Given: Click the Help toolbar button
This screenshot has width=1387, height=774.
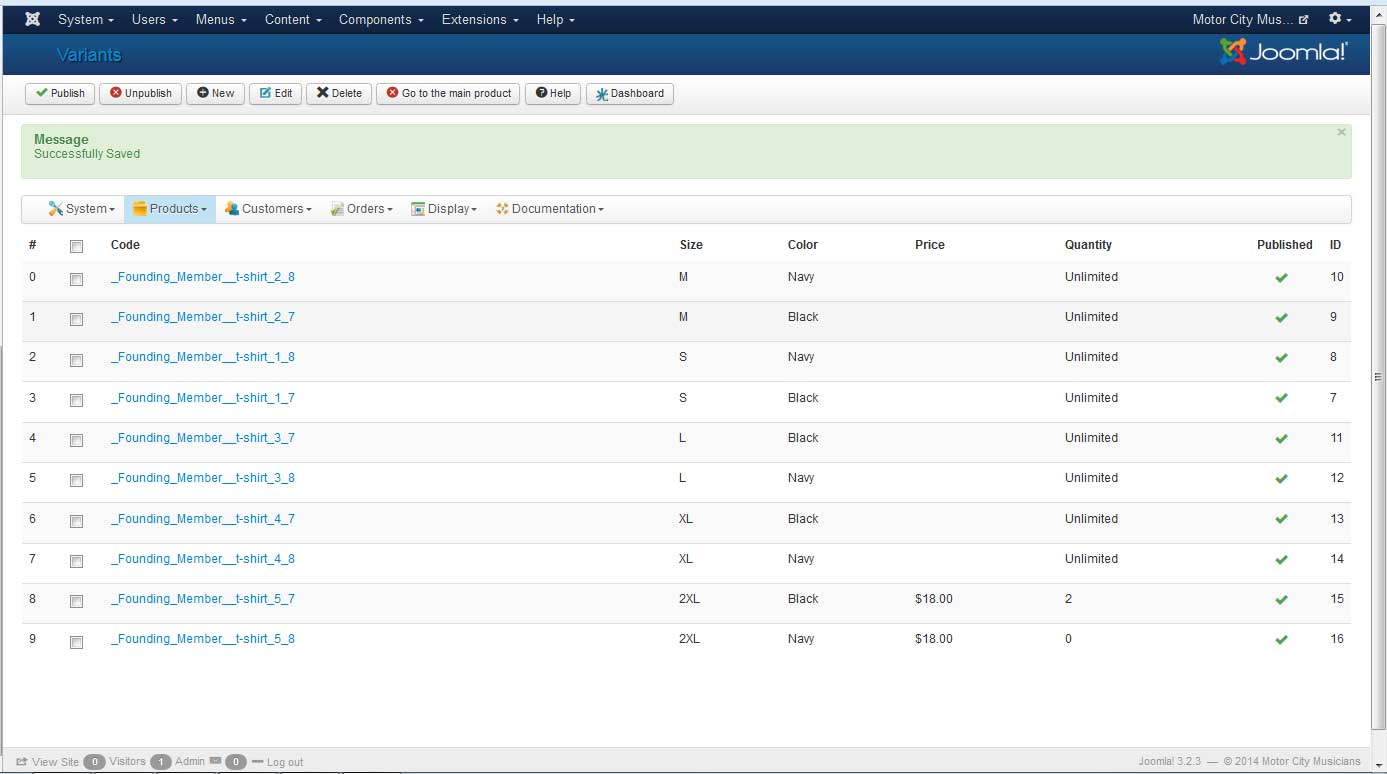Looking at the screenshot, I should [553, 93].
